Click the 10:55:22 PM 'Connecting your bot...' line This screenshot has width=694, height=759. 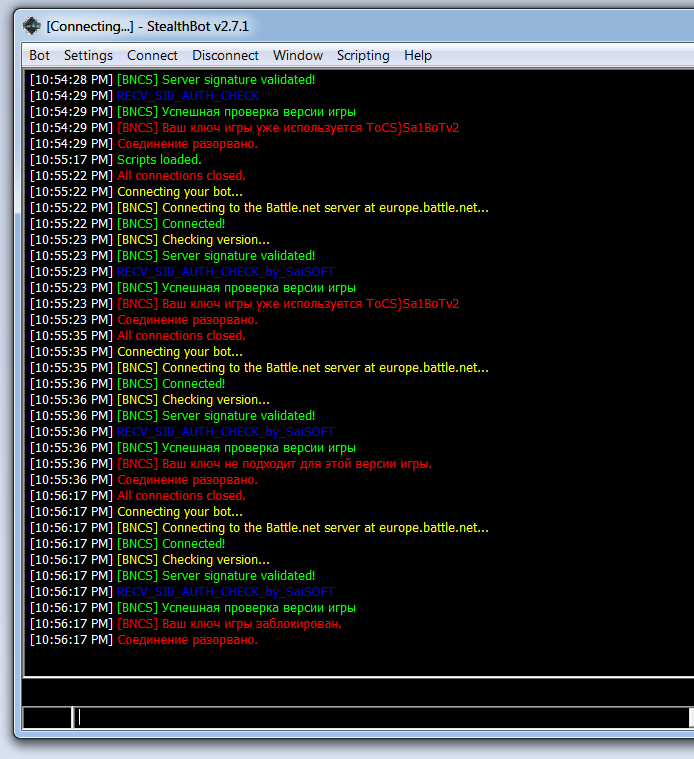(x=136, y=192)
